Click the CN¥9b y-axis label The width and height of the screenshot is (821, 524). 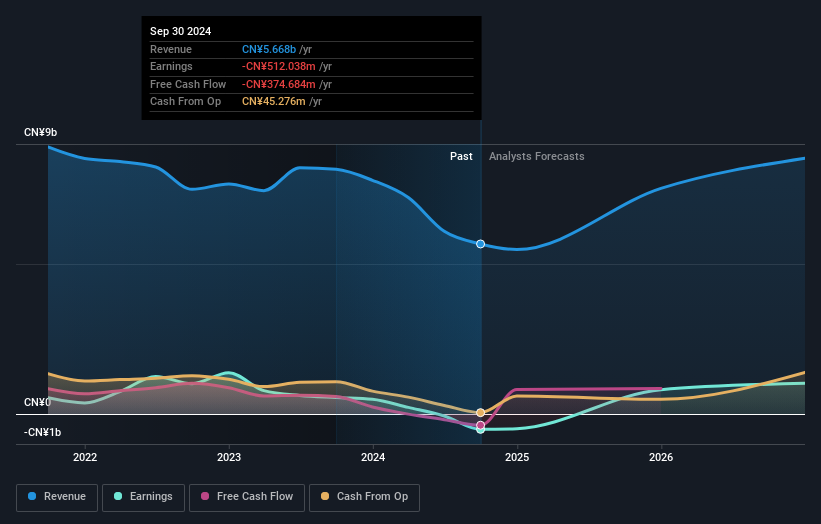click(40, 132)
